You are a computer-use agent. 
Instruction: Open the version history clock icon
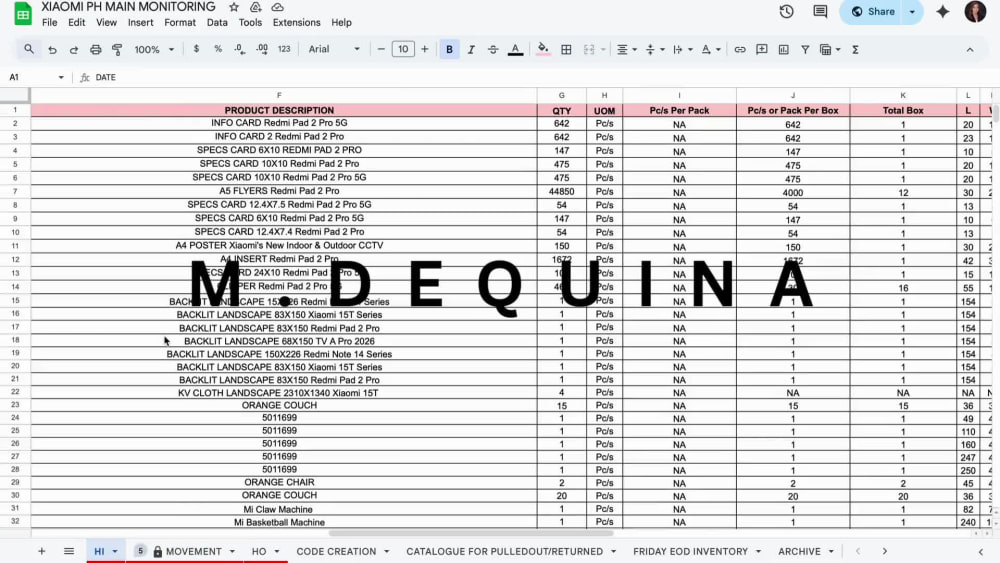click(786, 11)
